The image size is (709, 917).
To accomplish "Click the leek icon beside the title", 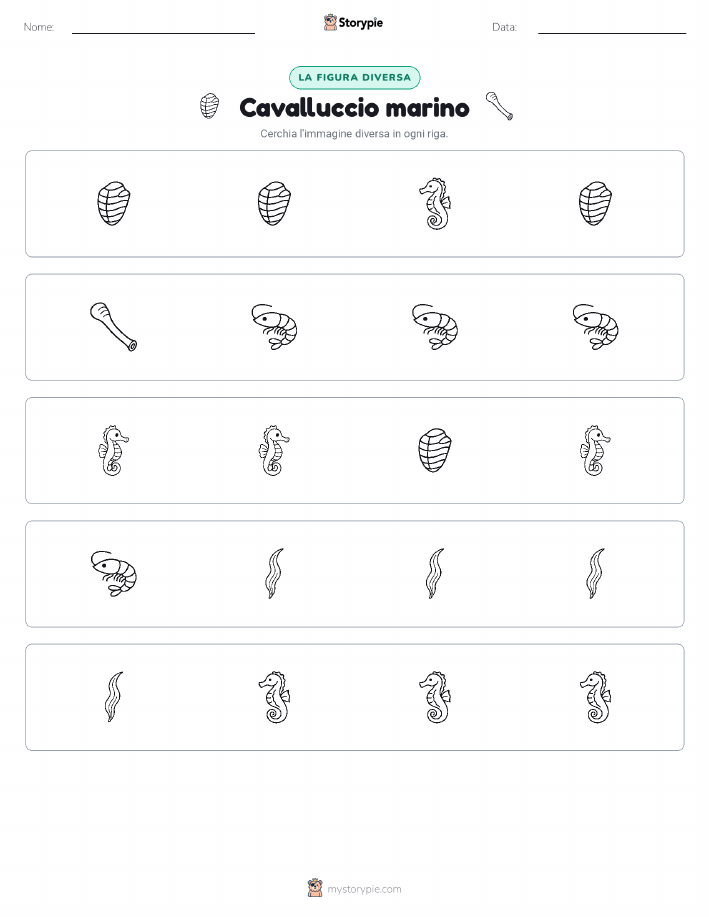I will click(499, 106).
